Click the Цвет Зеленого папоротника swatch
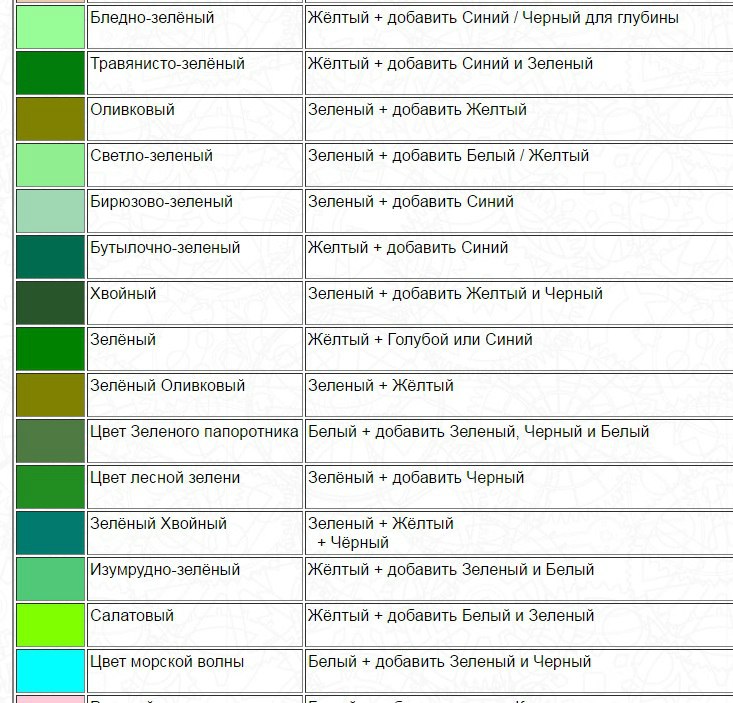This screenshot has height=703, width=733. pos(50,441)
